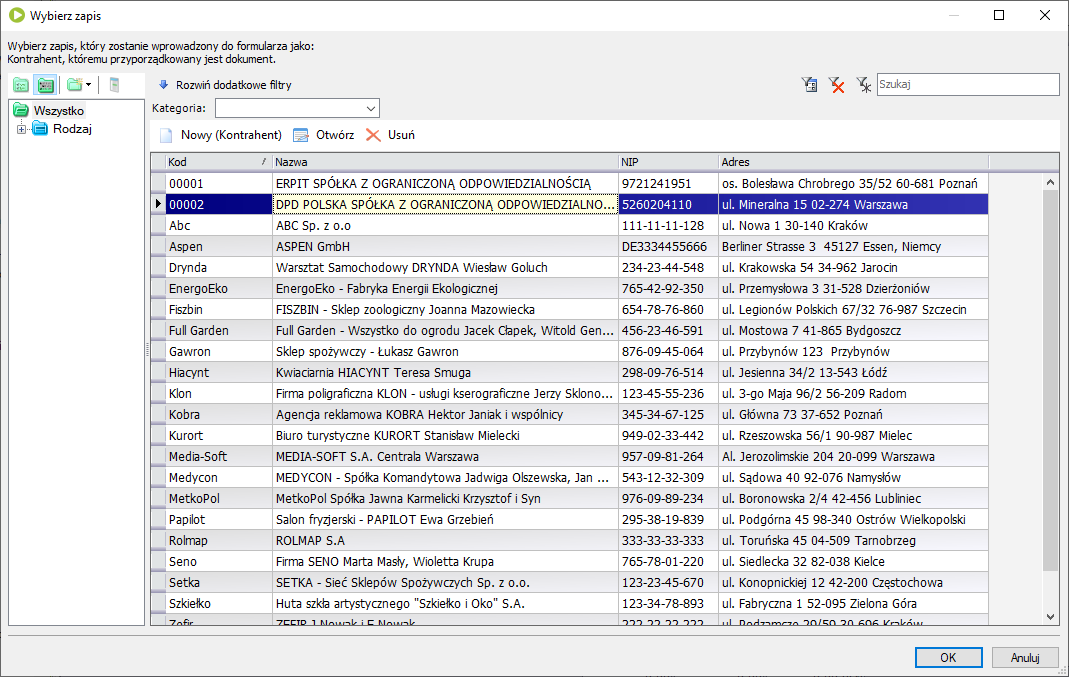Click the row indicator arrow for 00002

point(158,205)
